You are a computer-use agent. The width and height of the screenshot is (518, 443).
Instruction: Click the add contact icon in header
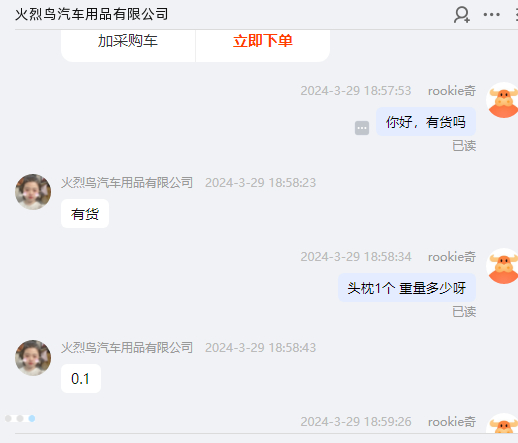click(x=462, y=15)
